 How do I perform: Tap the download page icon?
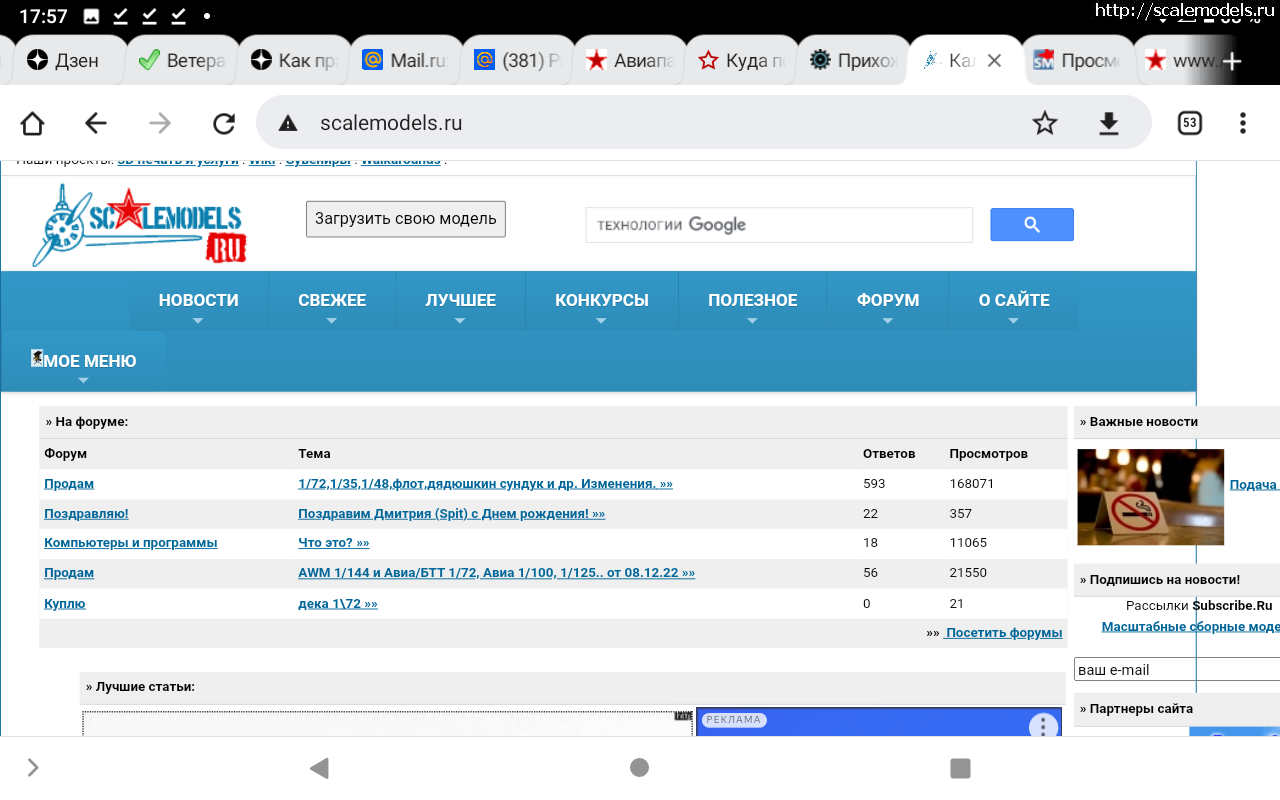(1109, 123)
